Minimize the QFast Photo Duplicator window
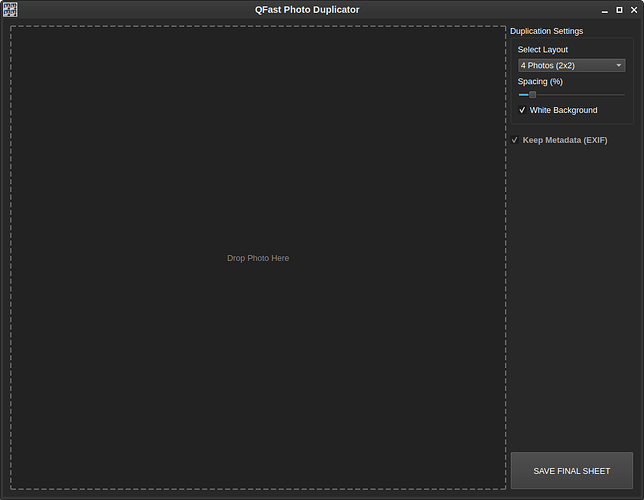 click(x=604, y=10)
